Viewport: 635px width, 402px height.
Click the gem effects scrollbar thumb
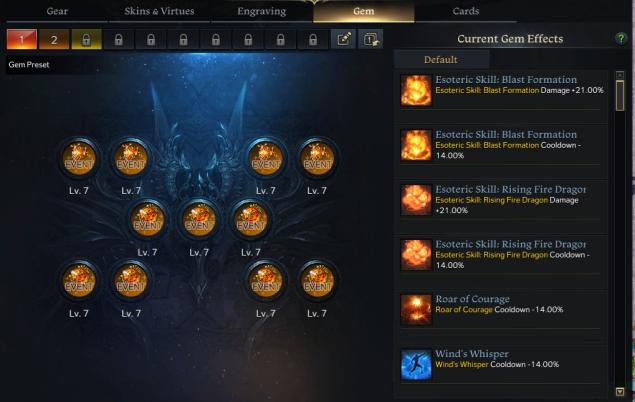620,96
